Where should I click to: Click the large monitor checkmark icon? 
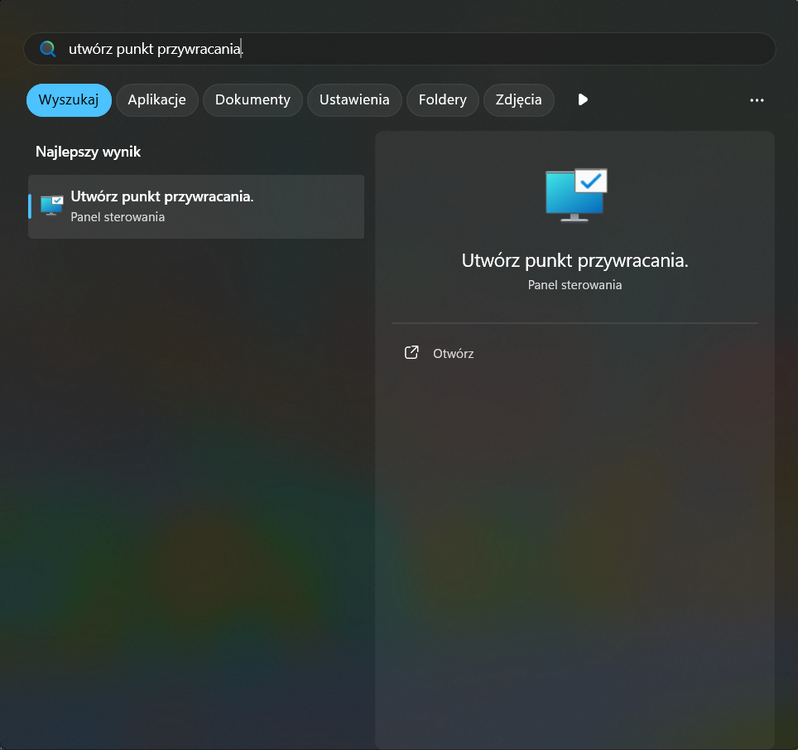click(x=576, y=195)
